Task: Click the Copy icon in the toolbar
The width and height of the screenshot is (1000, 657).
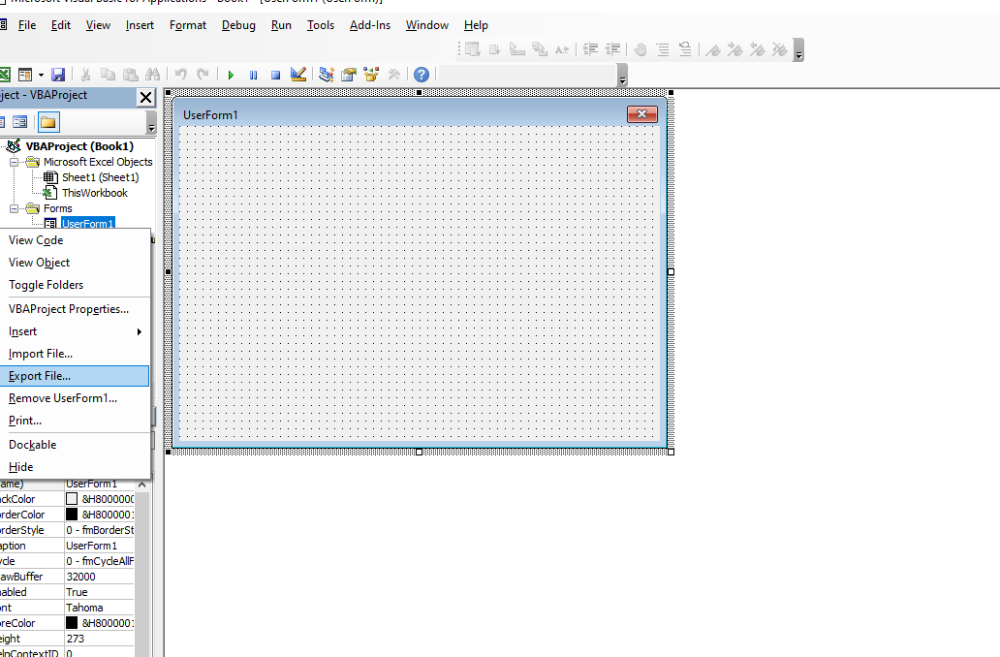Action: (x=108, y=75)
